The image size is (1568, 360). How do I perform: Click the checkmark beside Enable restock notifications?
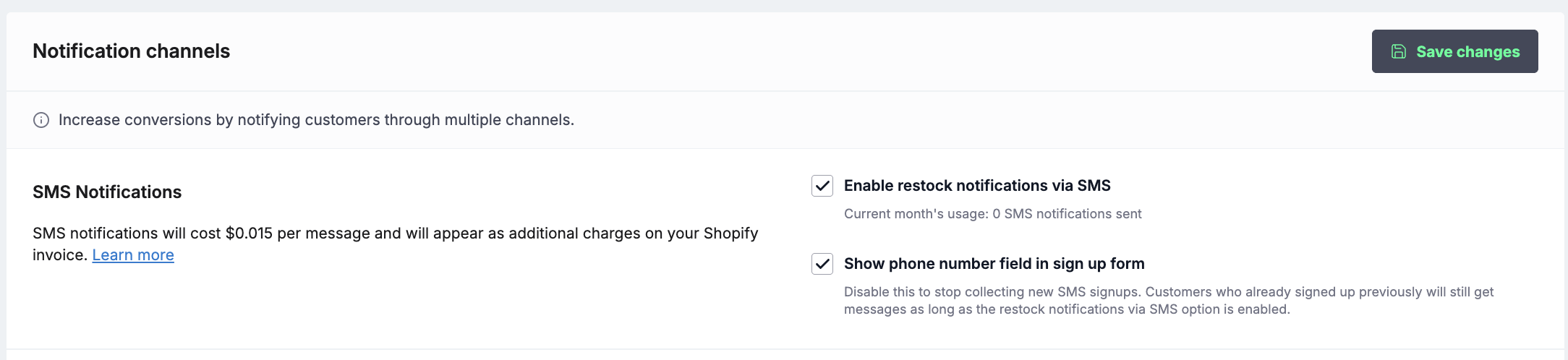click(x=822, y=186)
